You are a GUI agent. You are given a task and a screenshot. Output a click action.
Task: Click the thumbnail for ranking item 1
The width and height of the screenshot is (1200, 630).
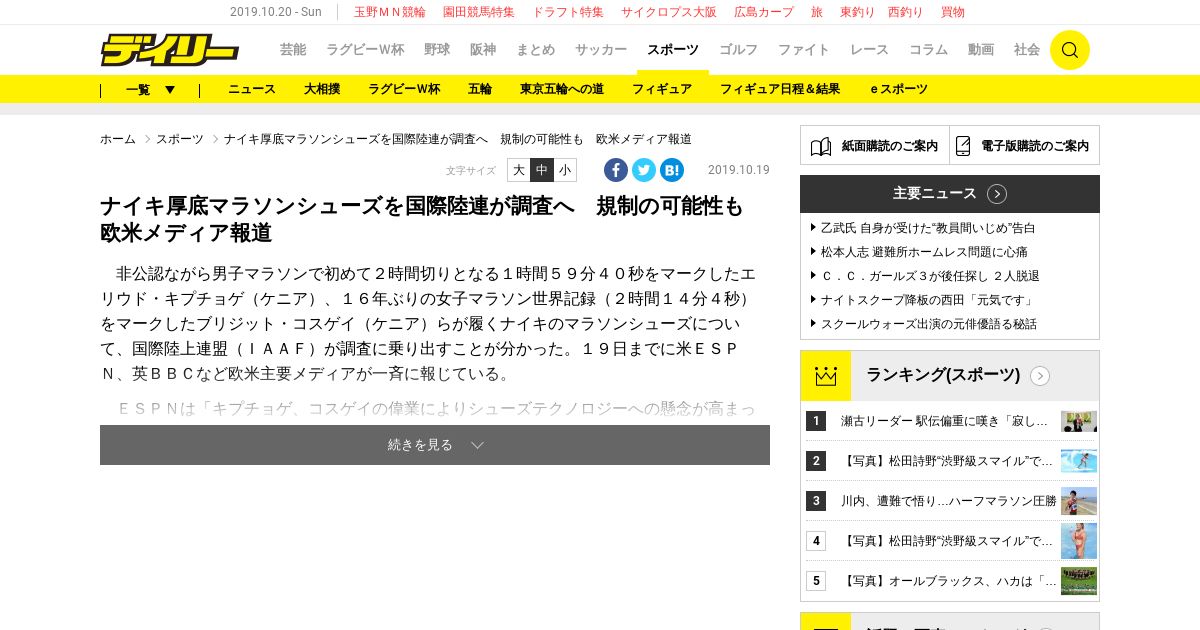1079,421
